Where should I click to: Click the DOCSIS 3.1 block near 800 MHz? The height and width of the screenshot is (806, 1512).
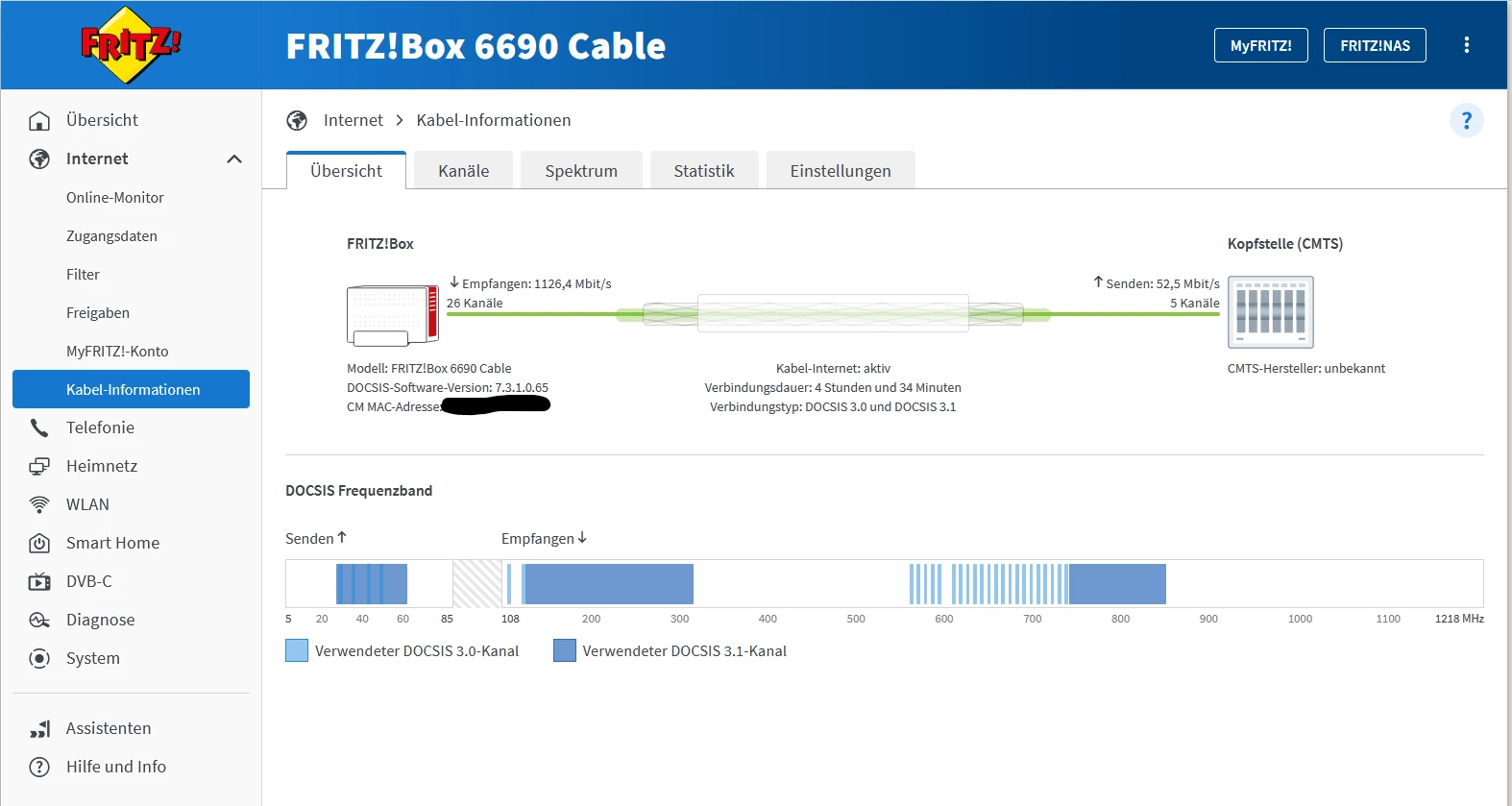[x=1117, y=584]
